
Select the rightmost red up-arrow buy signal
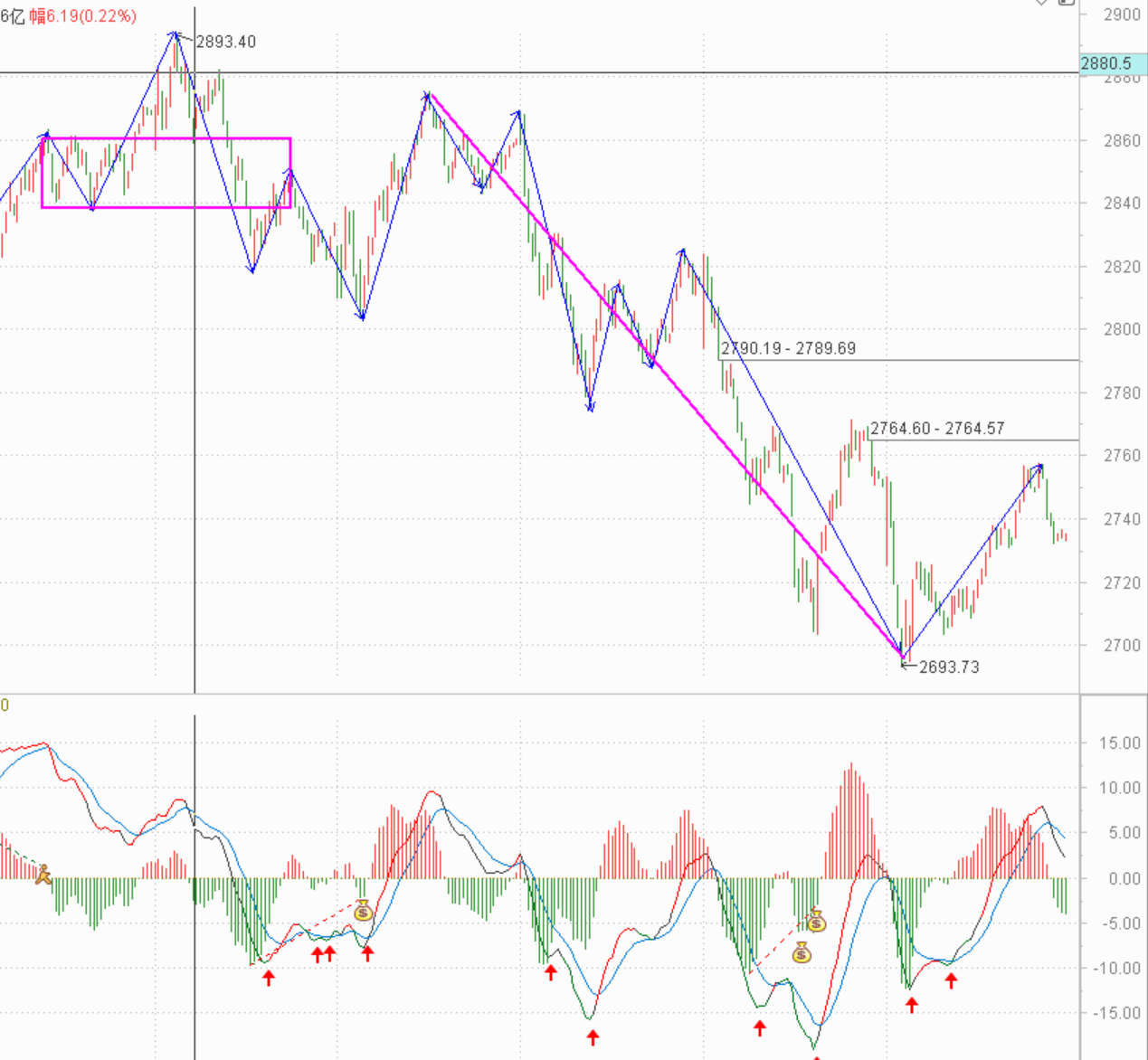tap(951, 980)
